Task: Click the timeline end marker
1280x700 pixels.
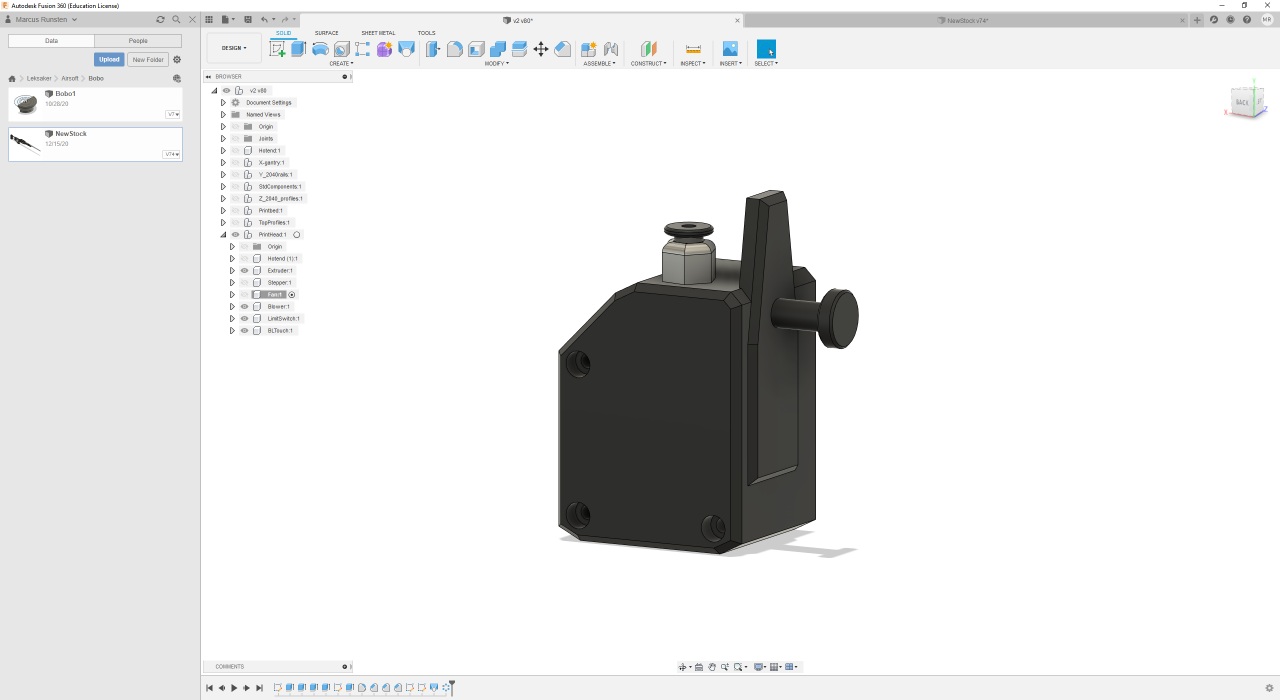Action: click(x=452, y=687)
